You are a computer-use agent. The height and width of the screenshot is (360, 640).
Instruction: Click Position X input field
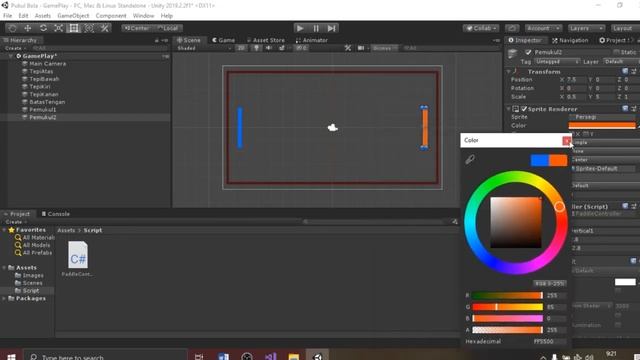[576, 80]
